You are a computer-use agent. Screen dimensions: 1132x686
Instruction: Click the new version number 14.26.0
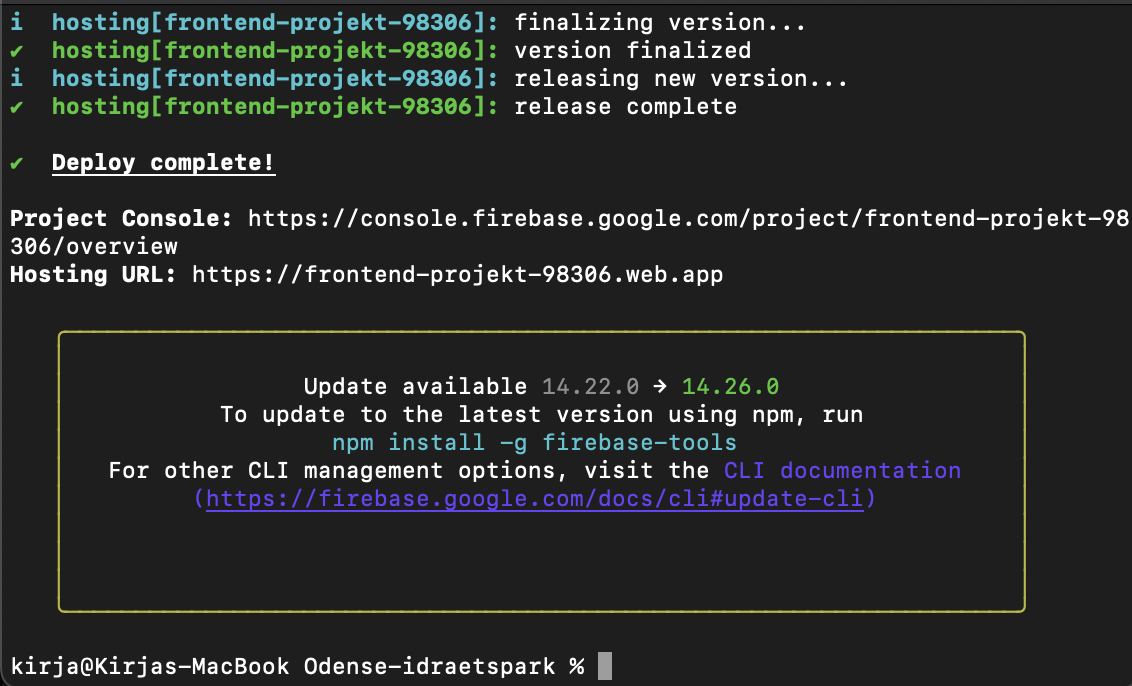point(730,386)
